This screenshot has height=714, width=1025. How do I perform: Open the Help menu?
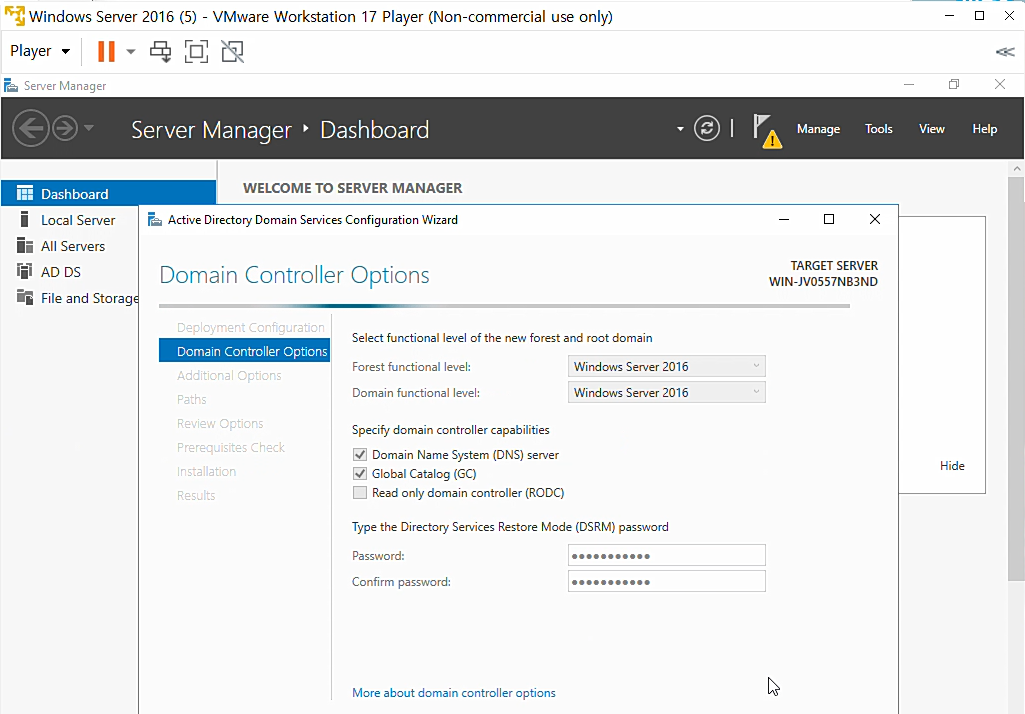point(984,129)
